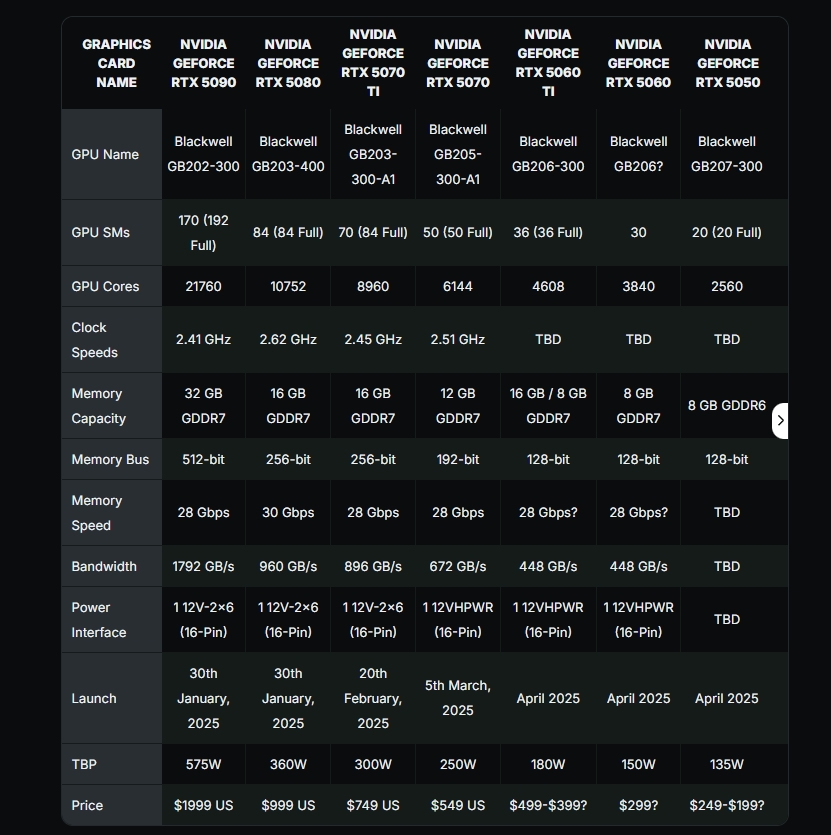Select the TBP row label

(84, 764)
